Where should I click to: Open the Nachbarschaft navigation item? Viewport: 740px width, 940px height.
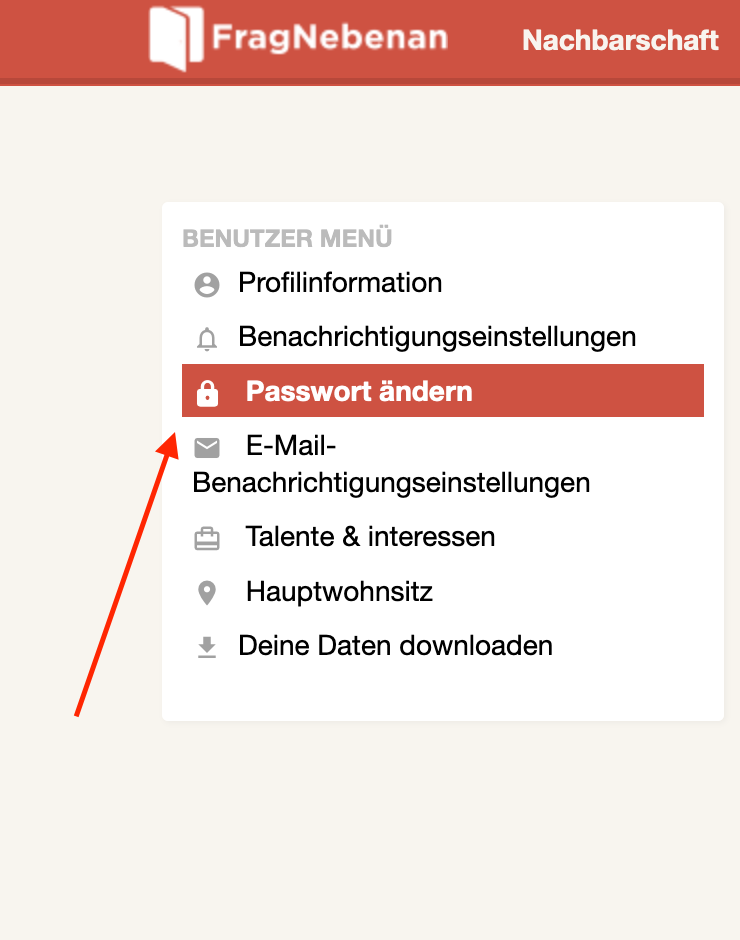(620, 40)
